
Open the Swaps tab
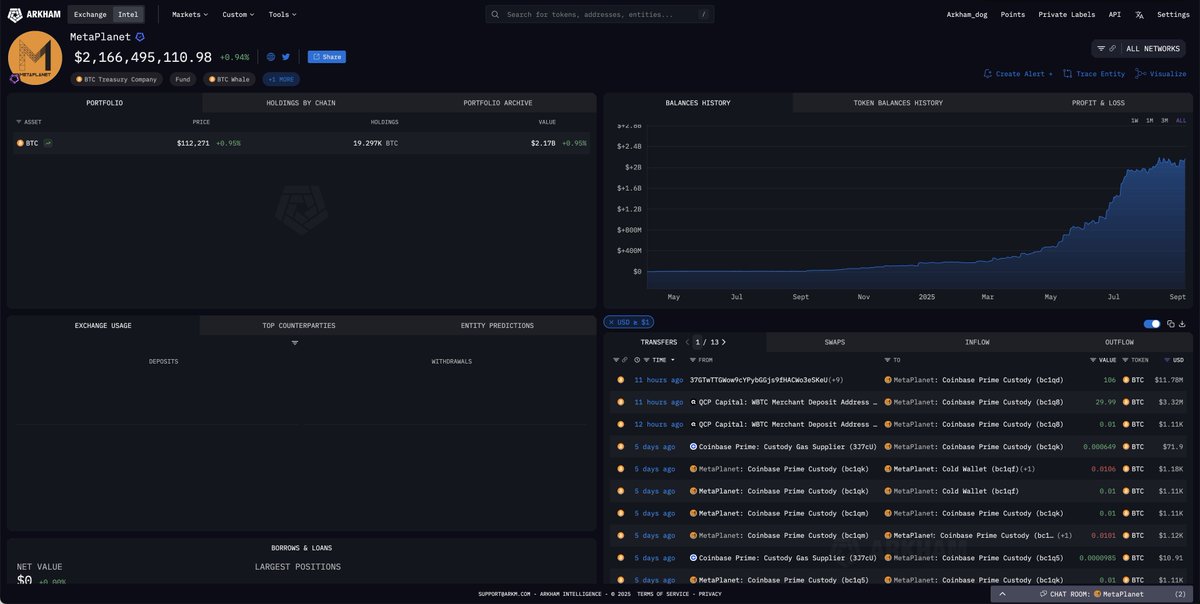[834, 342]
